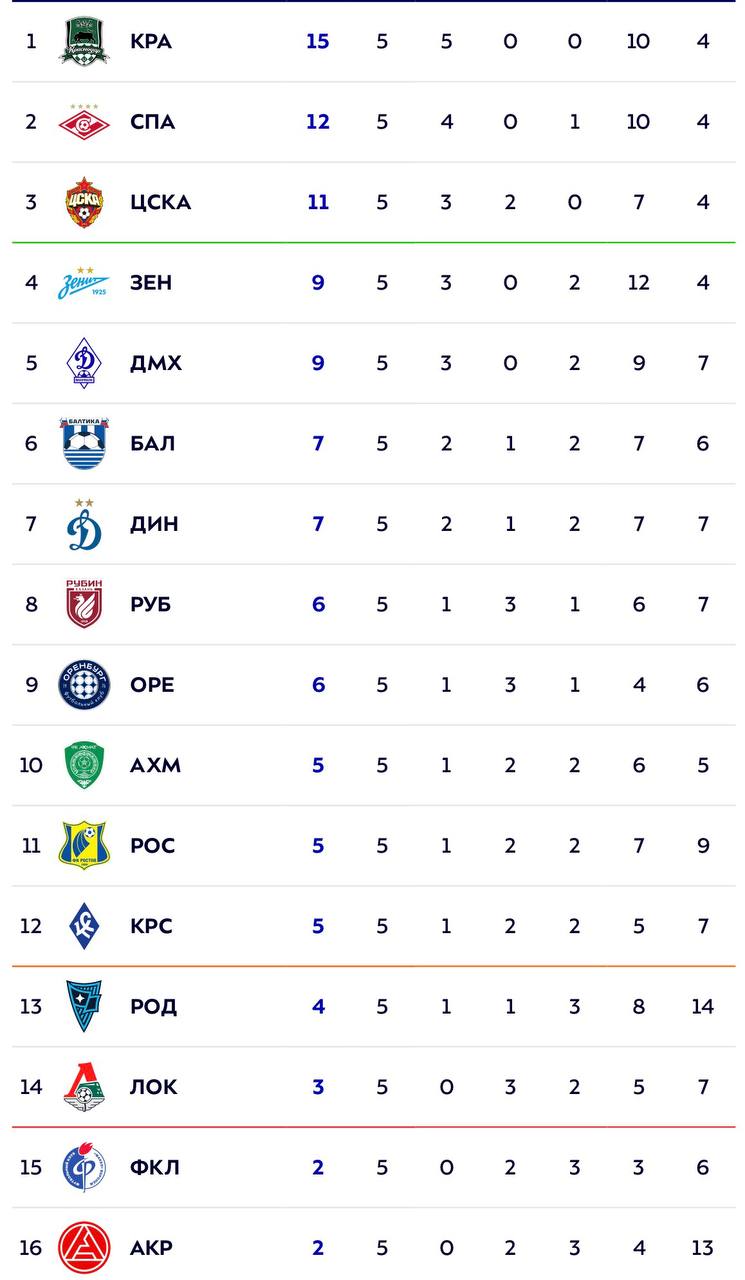Select the Akron red circle emblem
This screenshot has width=745, height=1280.
(x=84, y=1248)
